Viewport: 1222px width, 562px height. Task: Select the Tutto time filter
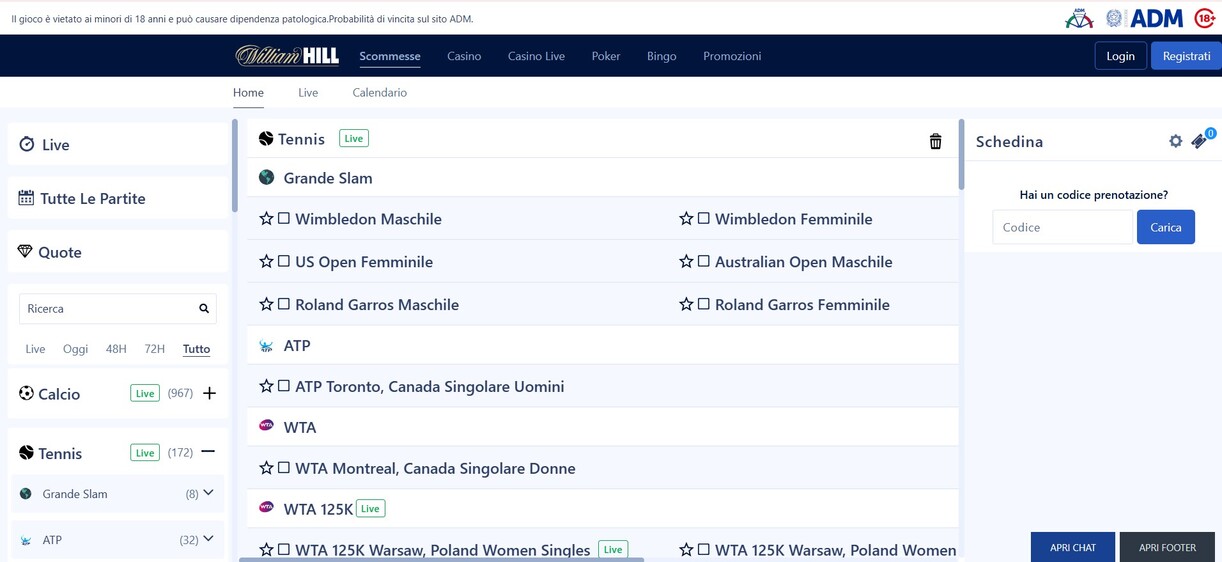click(196, 349)
